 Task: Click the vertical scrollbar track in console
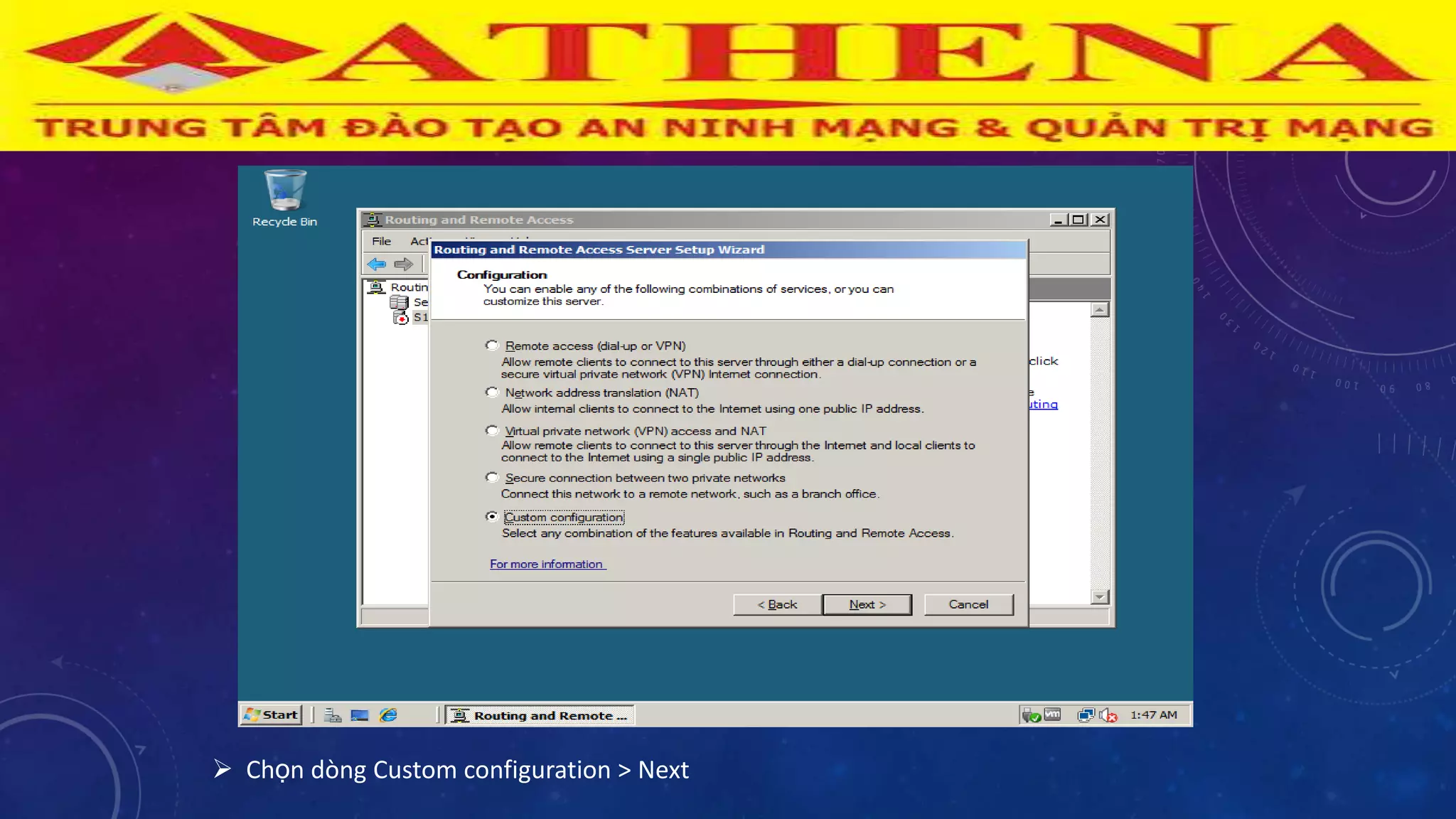(1099, 454)
